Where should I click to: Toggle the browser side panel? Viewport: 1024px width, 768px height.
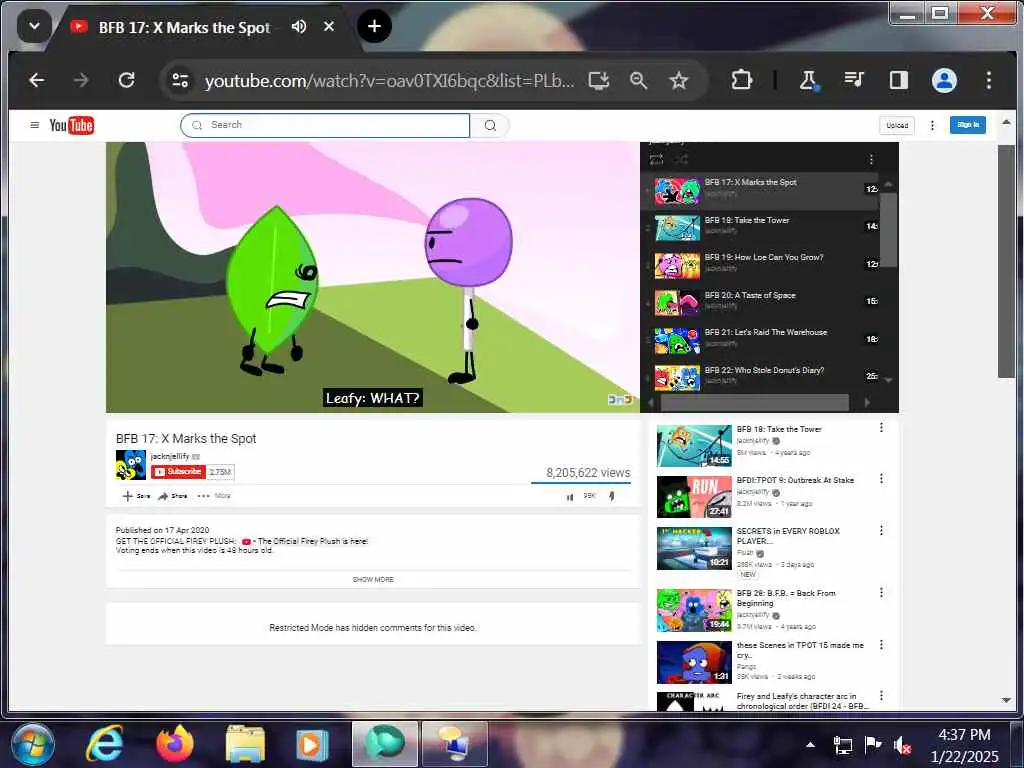pyautogui.click(x=899, y=80)
